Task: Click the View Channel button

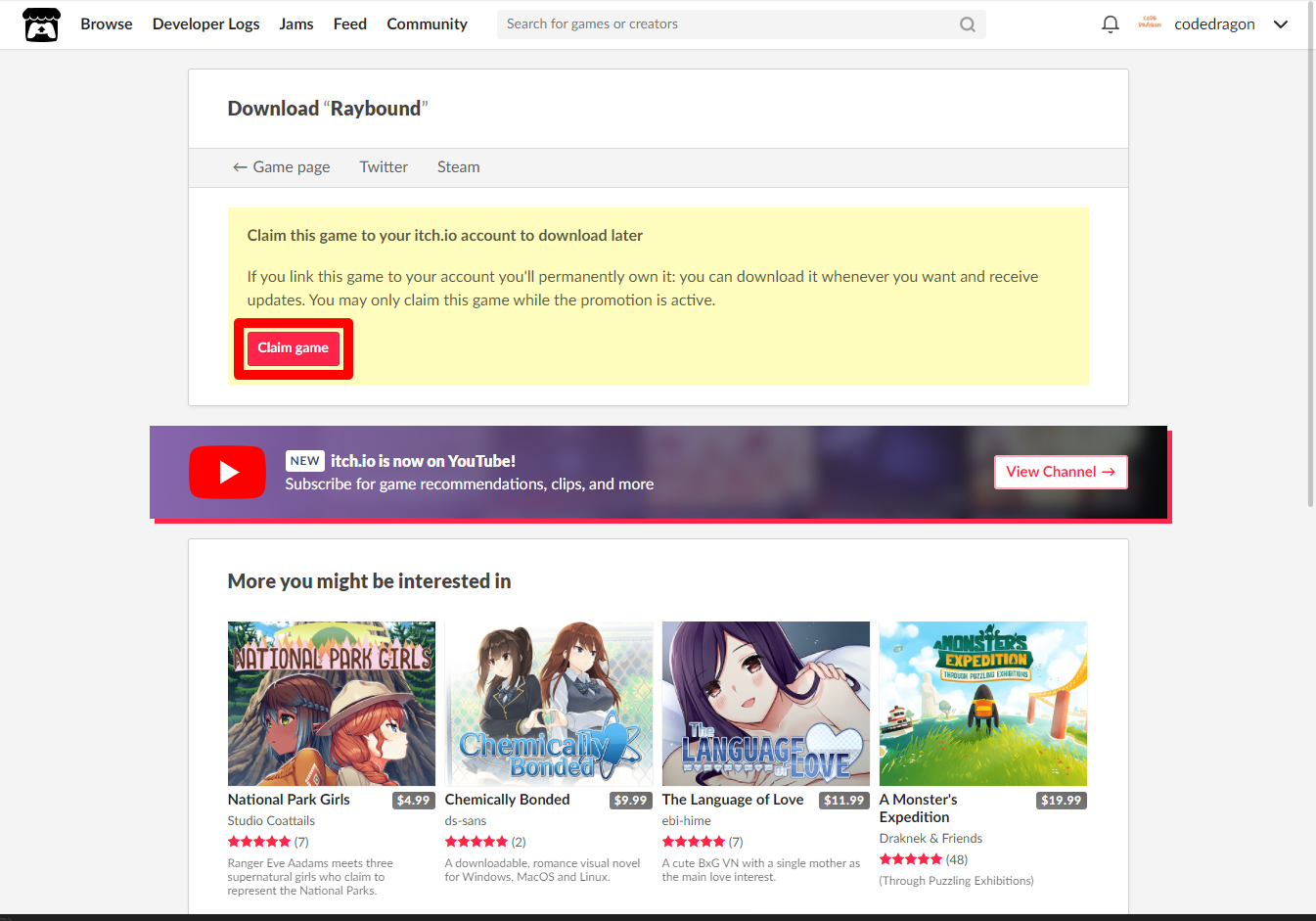Action: tap(1061, 472)
